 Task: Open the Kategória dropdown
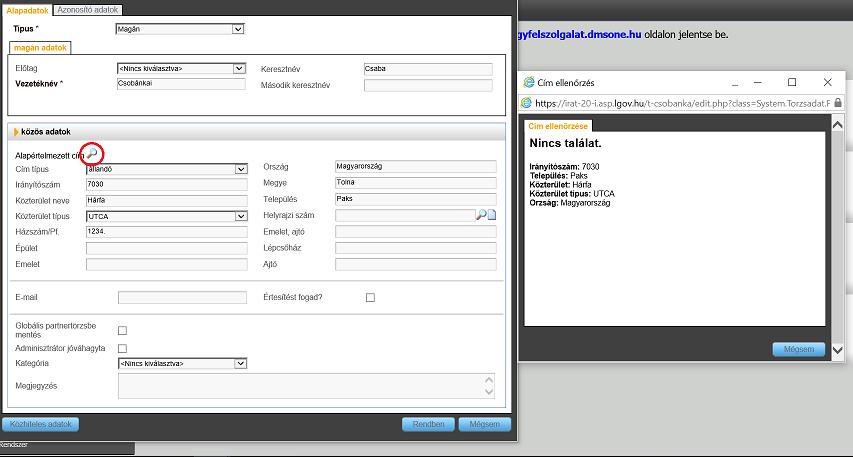pyautogui.click(x=182, y=363)
